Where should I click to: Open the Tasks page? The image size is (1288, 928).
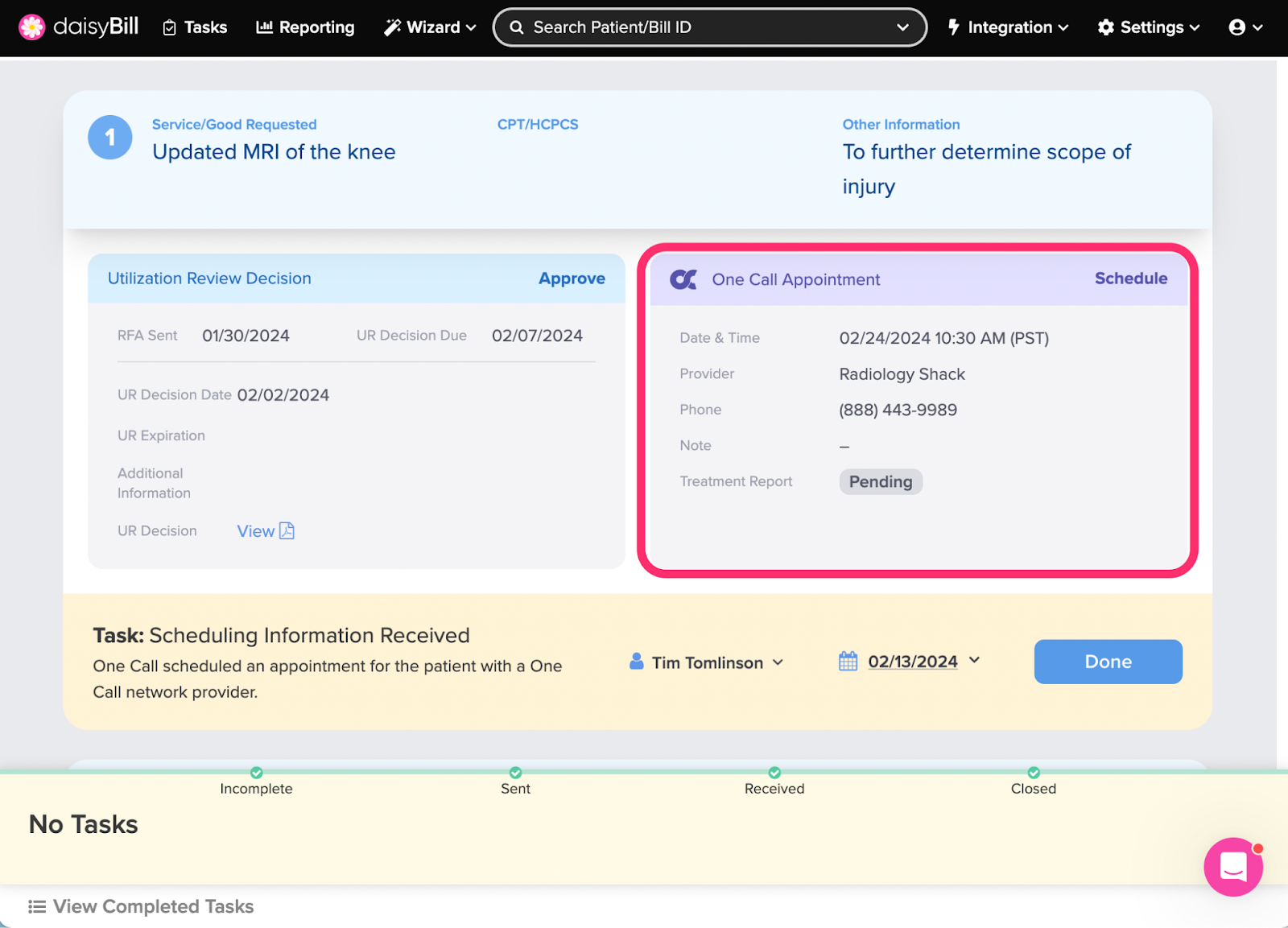(195, 27)
